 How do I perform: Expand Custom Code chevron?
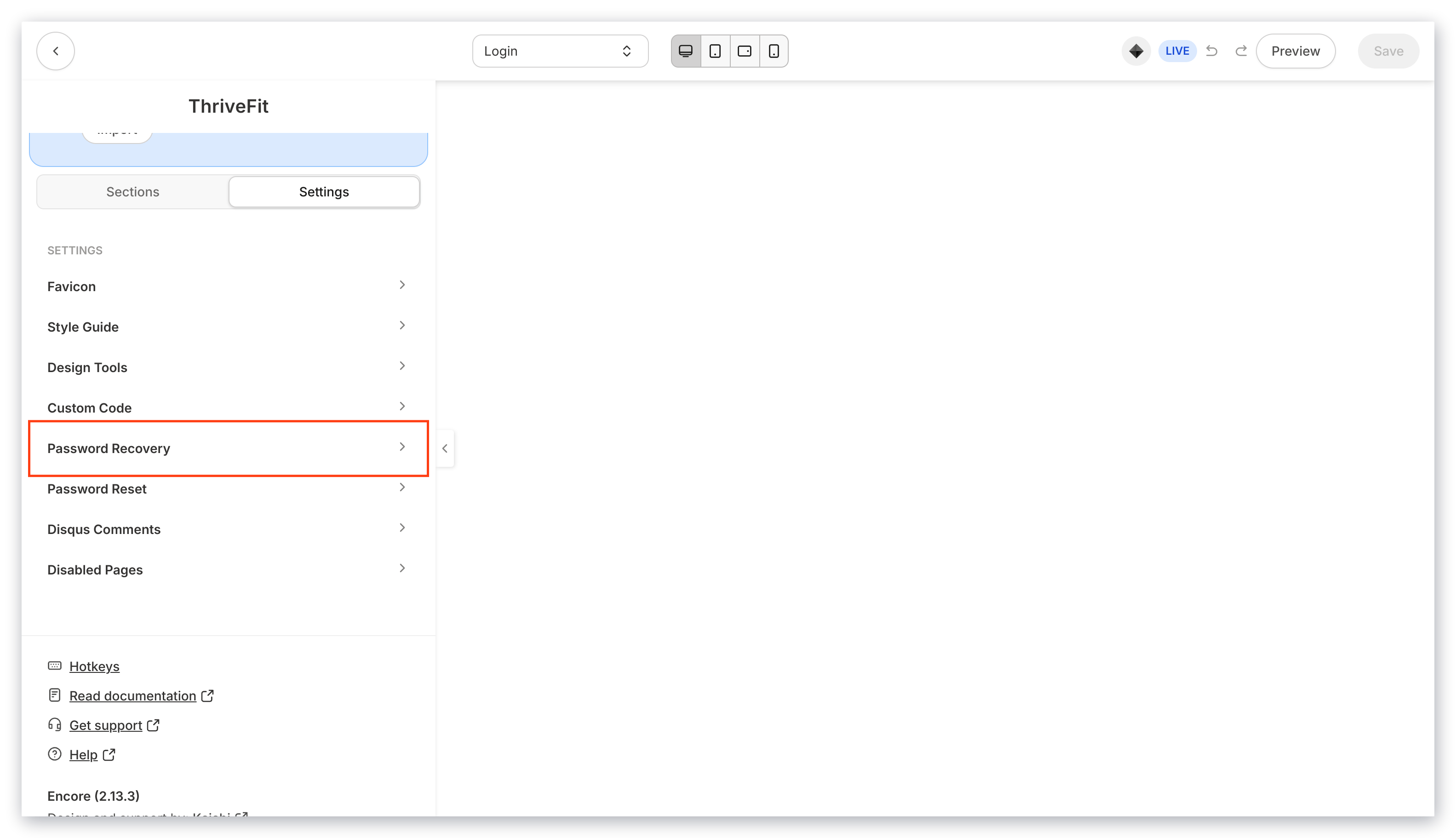pyautogui.click(x=402, y=406)
